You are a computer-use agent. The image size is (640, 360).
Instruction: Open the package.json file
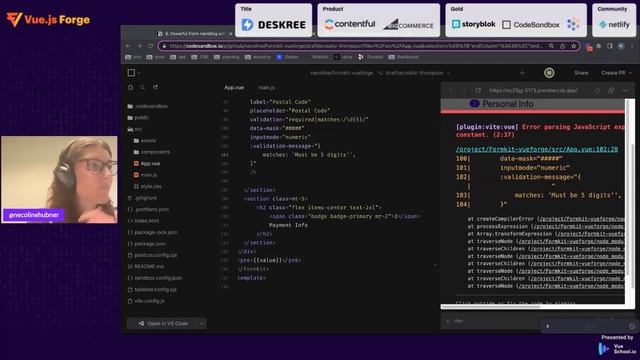click(147, 243)
